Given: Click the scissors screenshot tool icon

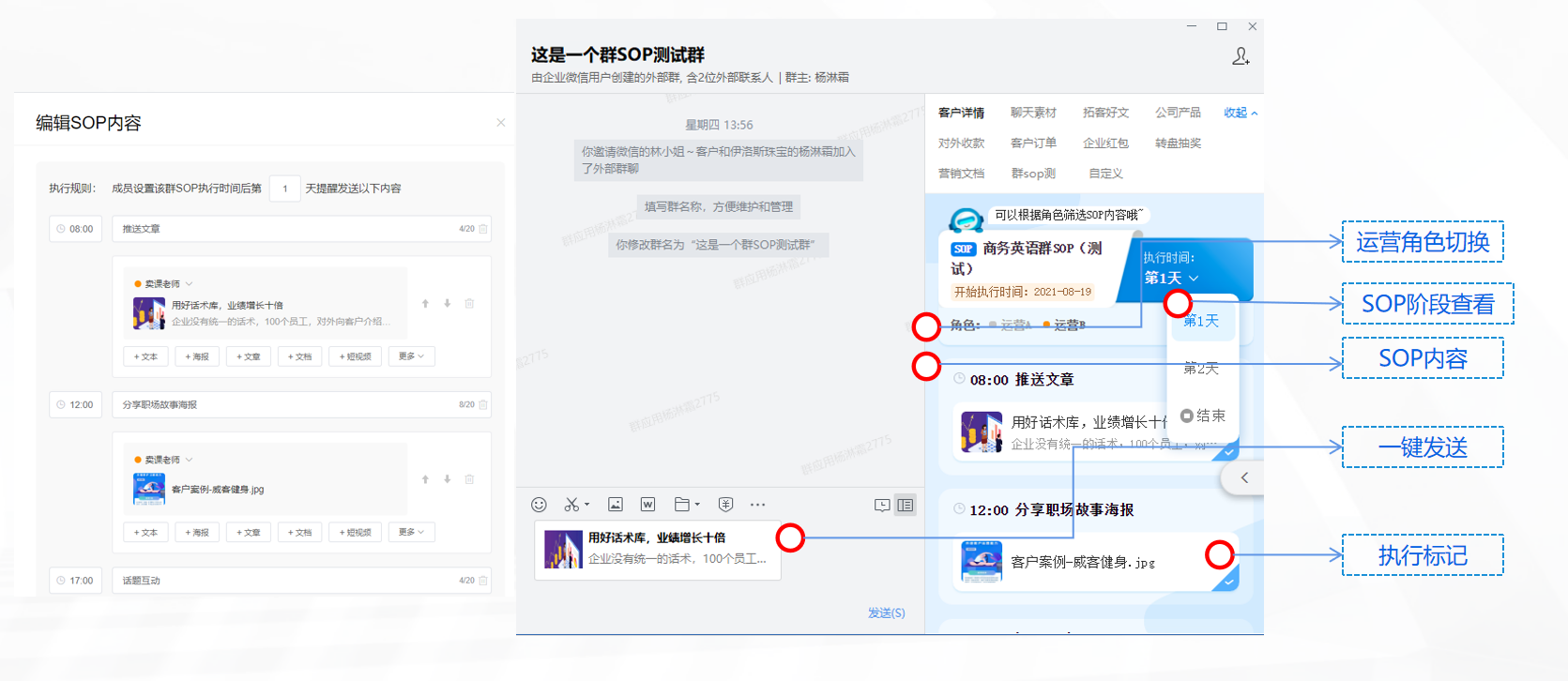Looking at the screenshot, I should coord(571,505).
